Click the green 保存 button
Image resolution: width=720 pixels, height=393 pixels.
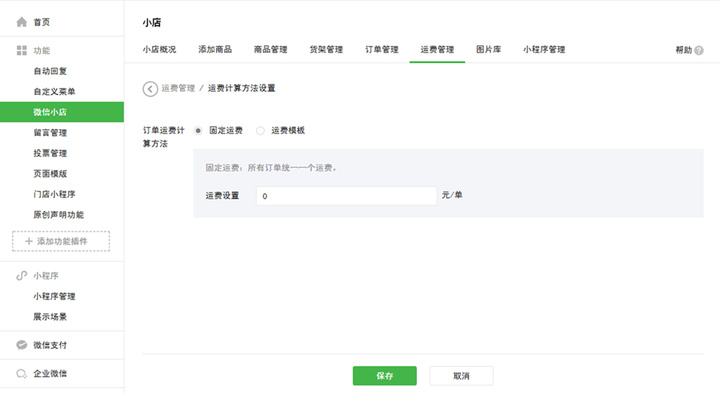point(385,376)
